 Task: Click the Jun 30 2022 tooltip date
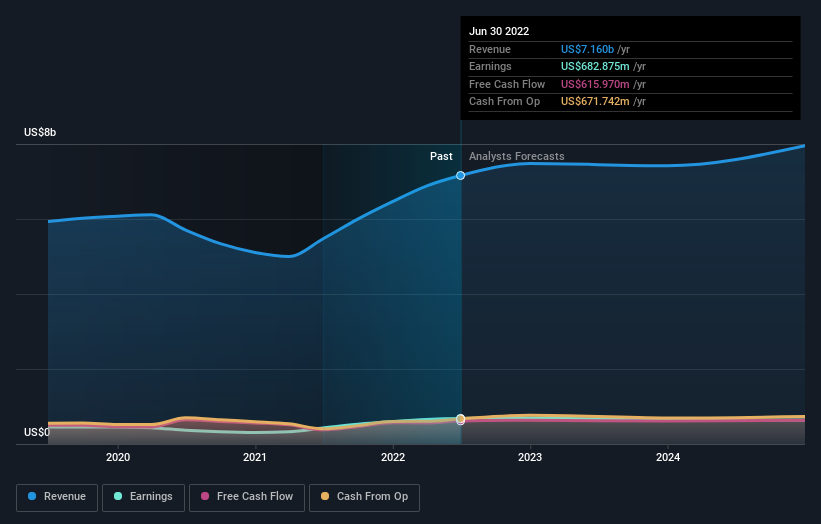click(x=499, y=31)
